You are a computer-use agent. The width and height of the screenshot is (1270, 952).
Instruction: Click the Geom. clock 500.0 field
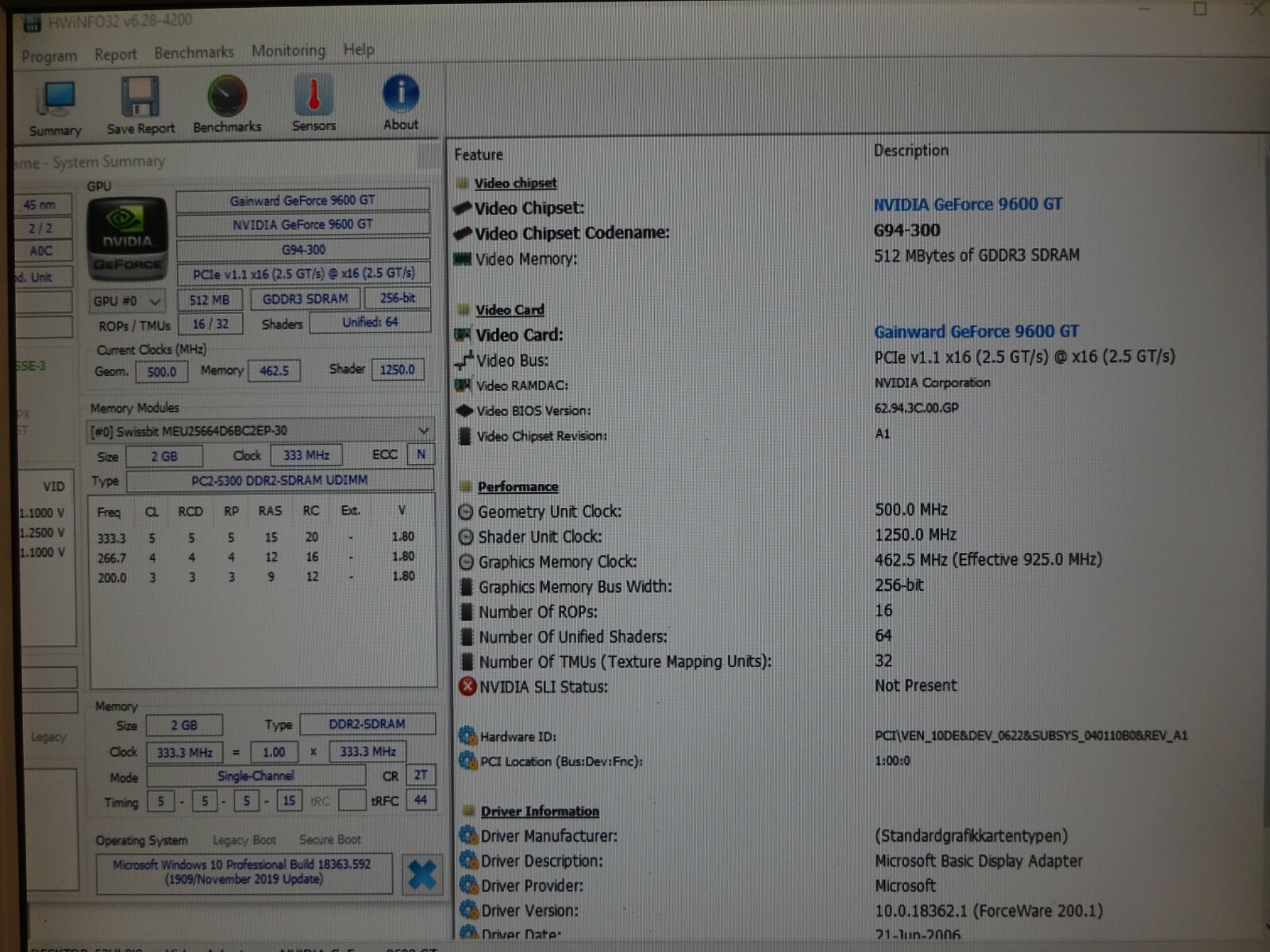pyautogui.click(x=161, y=372)
